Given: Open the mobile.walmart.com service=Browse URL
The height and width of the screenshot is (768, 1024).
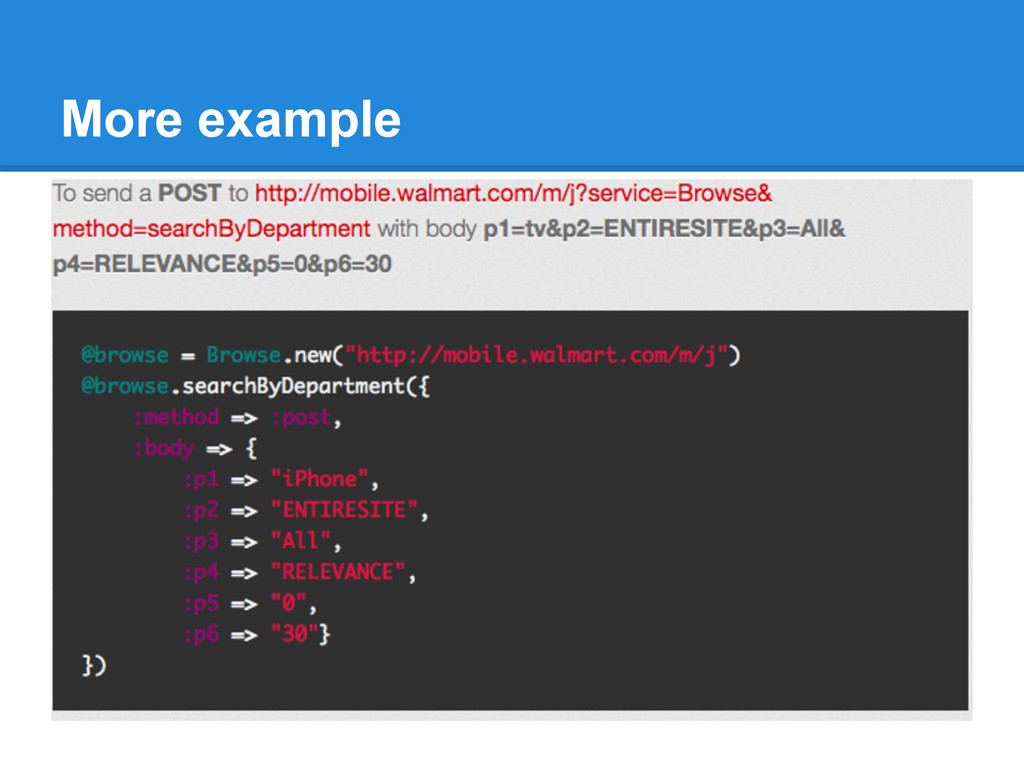Looking at the screenshot, I should pos(513,193).
